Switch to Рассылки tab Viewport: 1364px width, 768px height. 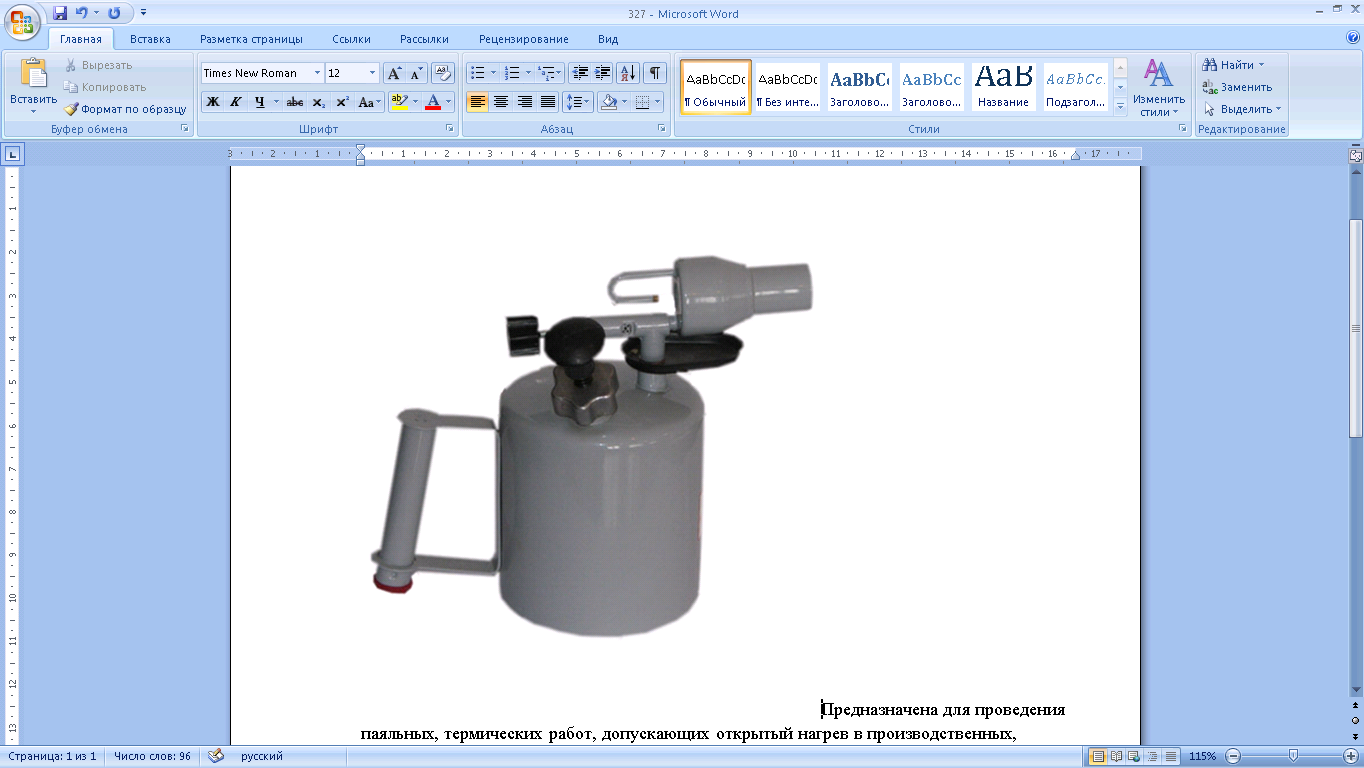[424, 39]
